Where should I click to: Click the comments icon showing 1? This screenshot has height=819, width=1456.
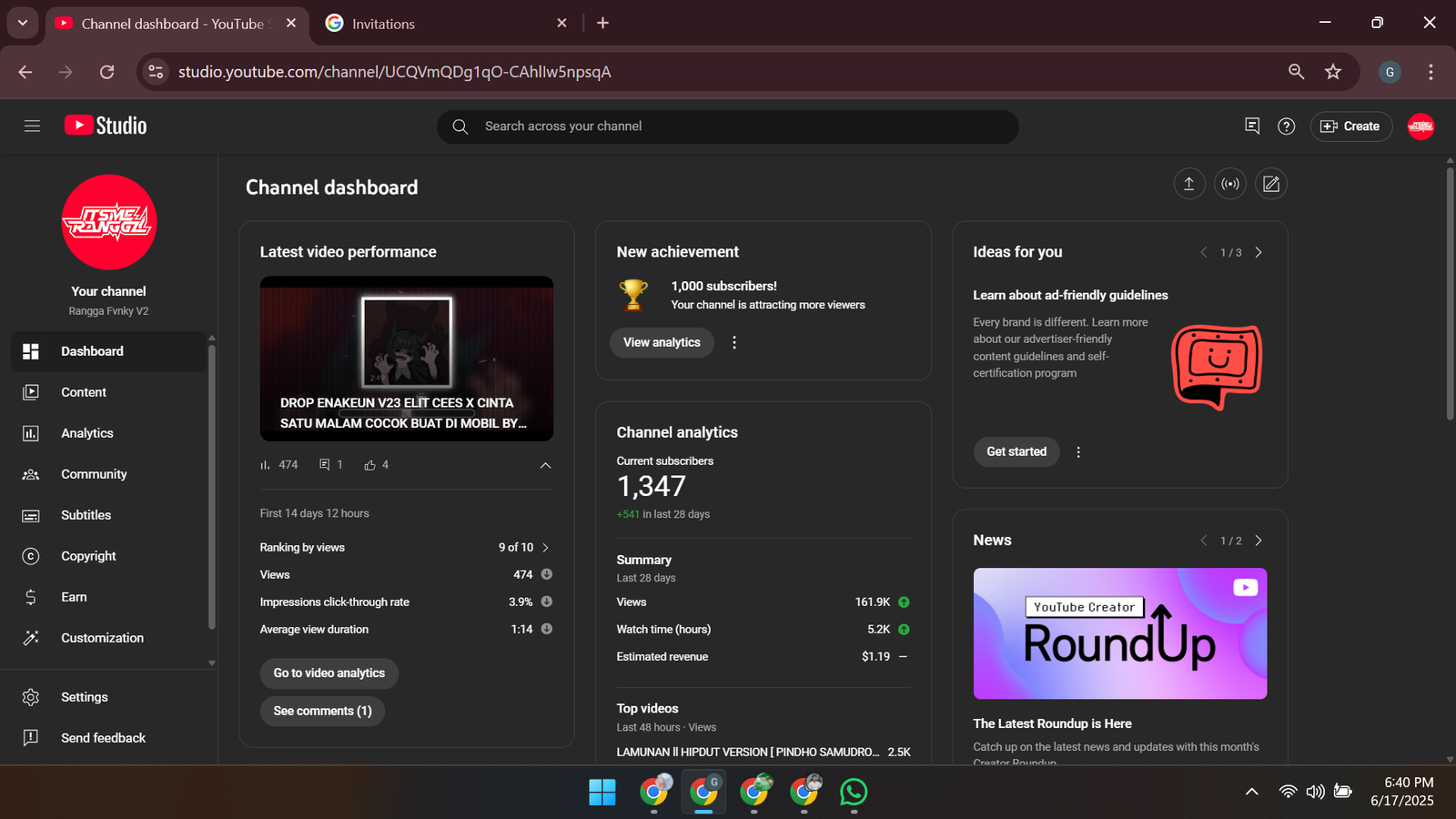(x=324, y=465)
